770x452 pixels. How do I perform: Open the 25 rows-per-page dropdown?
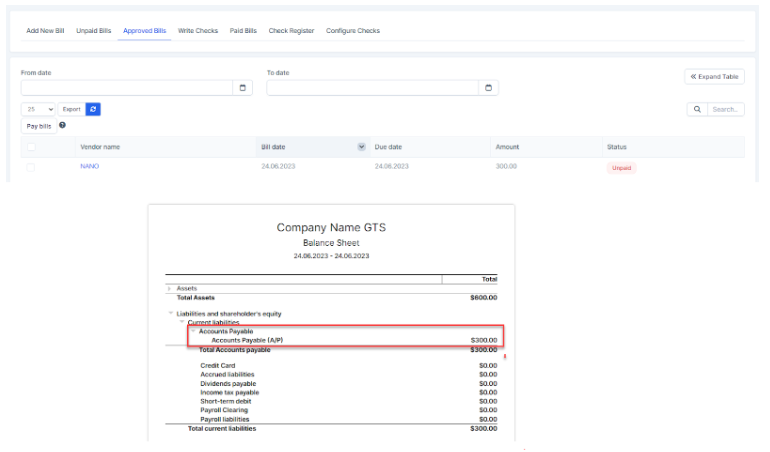38,109
